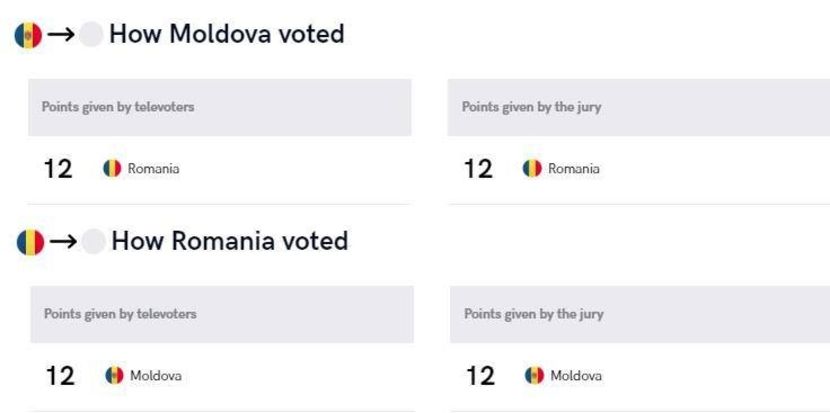
Task: Select the 'How Romania voted' heading
Action: [x=229, y=241]
